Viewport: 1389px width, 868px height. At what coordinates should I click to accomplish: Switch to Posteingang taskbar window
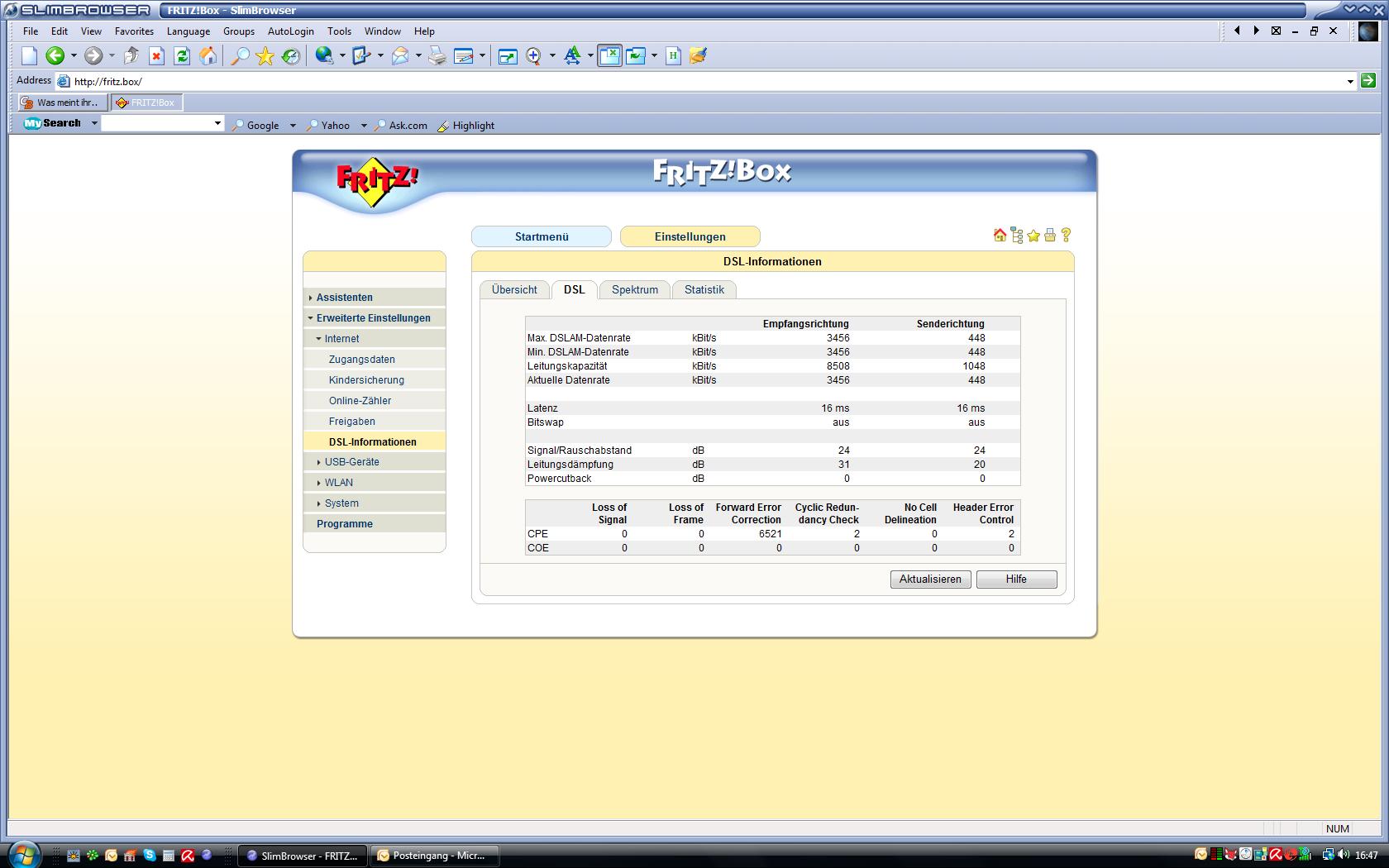(x=434, y=856)
